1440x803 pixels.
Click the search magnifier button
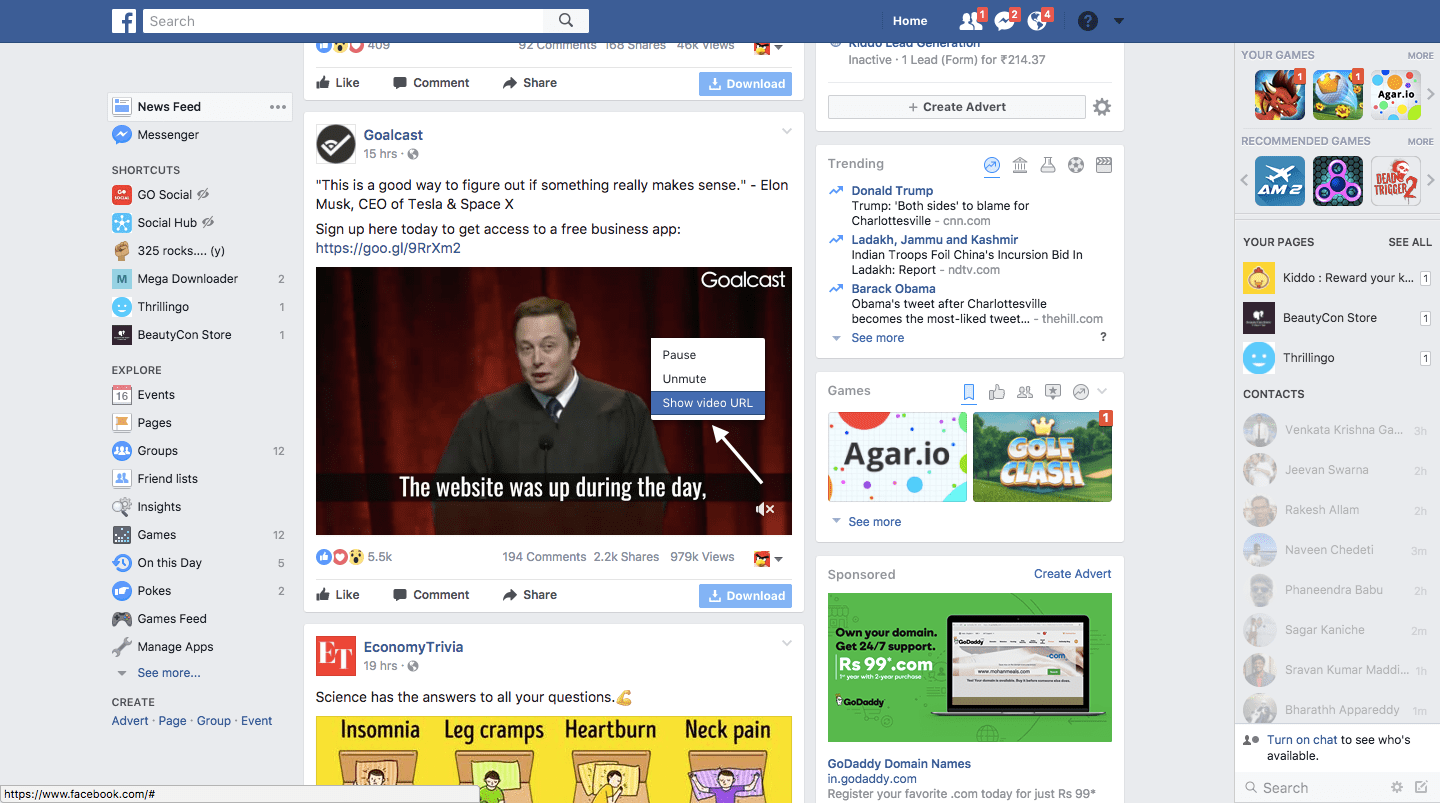[566, 21]
